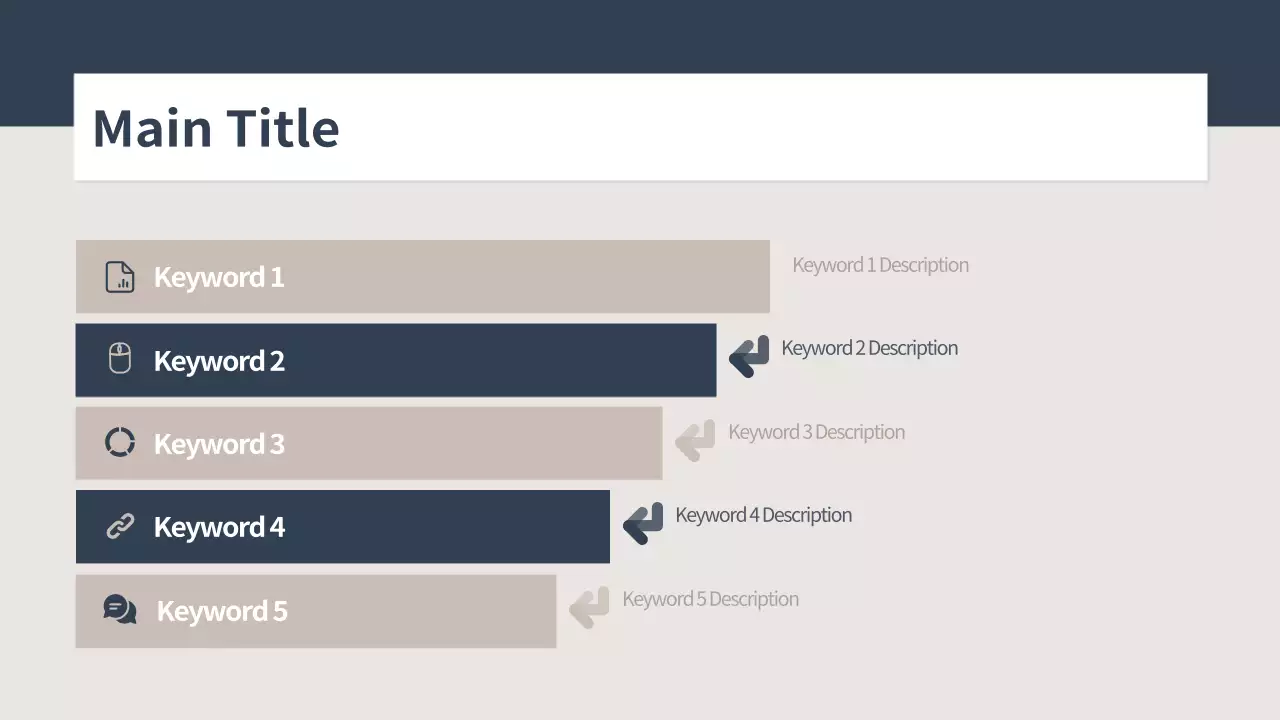
Task: Click the Keyword 3 Description text
Action: (816, 432)
